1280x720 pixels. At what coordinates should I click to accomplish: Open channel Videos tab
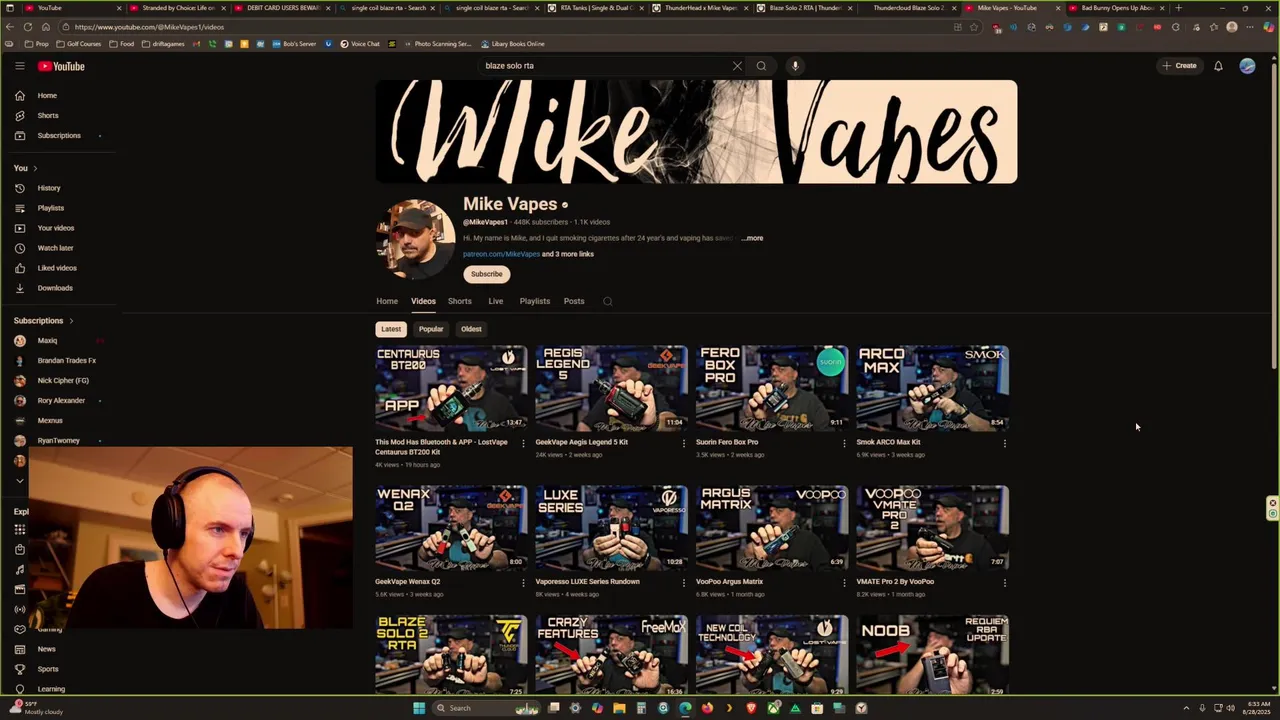pyautogui.click(x=423, y=301)
